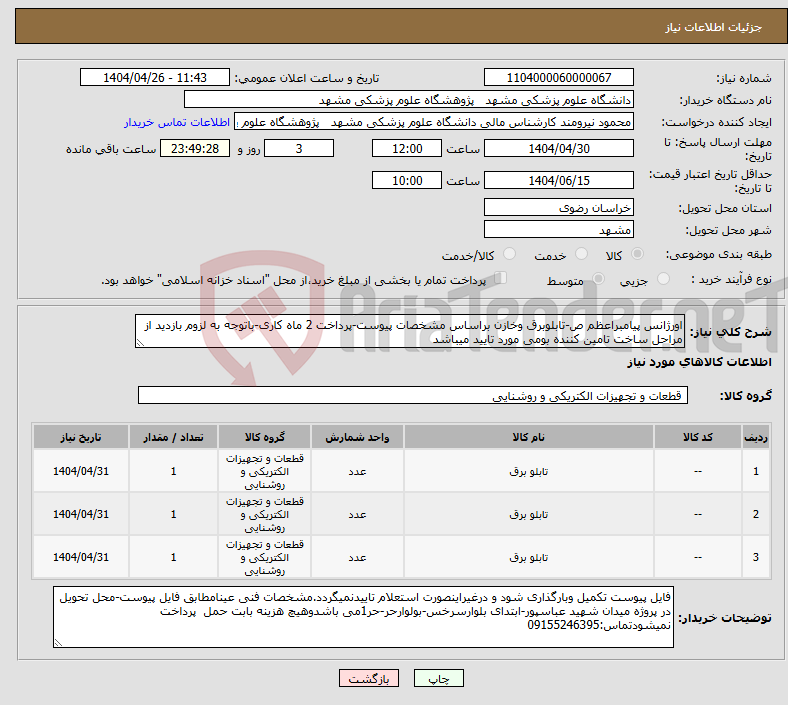
Task: Click the deadline time field 12:00
Action: 407,149
